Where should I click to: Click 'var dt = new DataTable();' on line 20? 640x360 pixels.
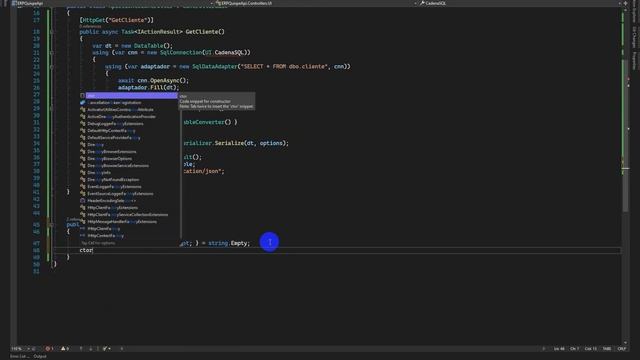click(x=133, y=46)
